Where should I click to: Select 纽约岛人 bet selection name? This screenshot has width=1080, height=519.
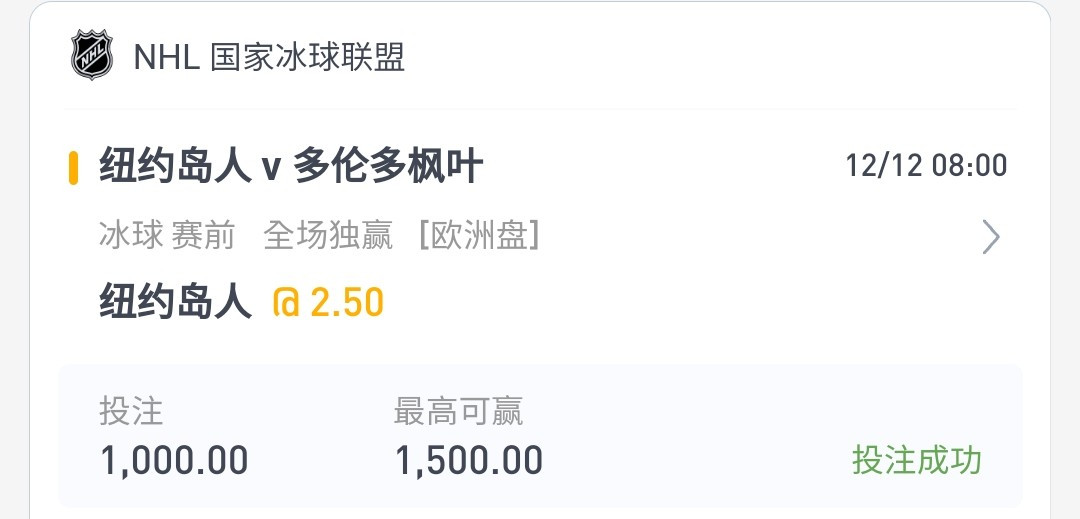[176, 301]
